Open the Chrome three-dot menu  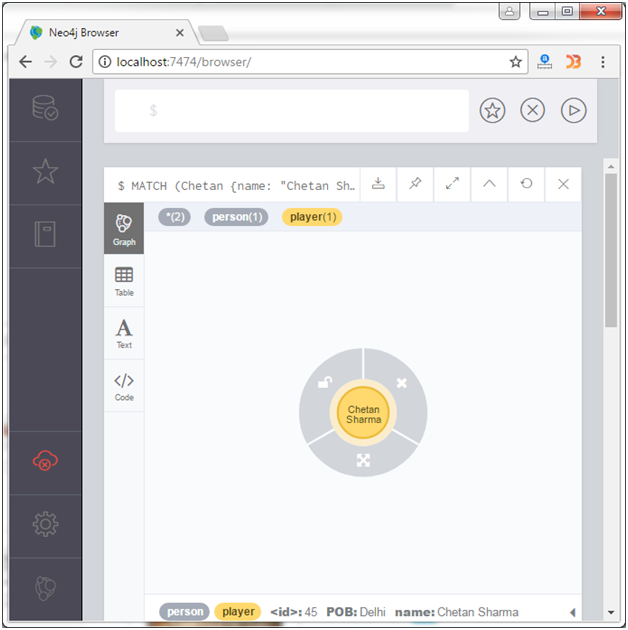coord(603,62)
